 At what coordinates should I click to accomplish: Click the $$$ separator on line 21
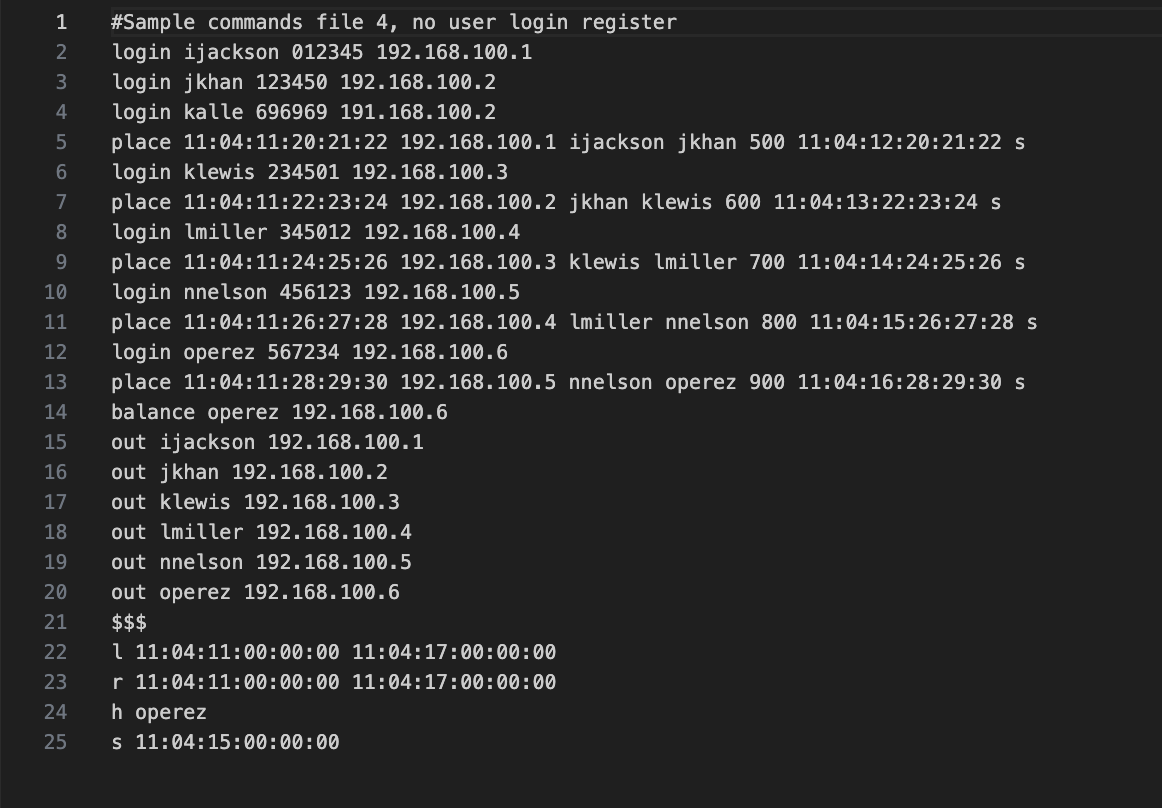tap(129, 622)
